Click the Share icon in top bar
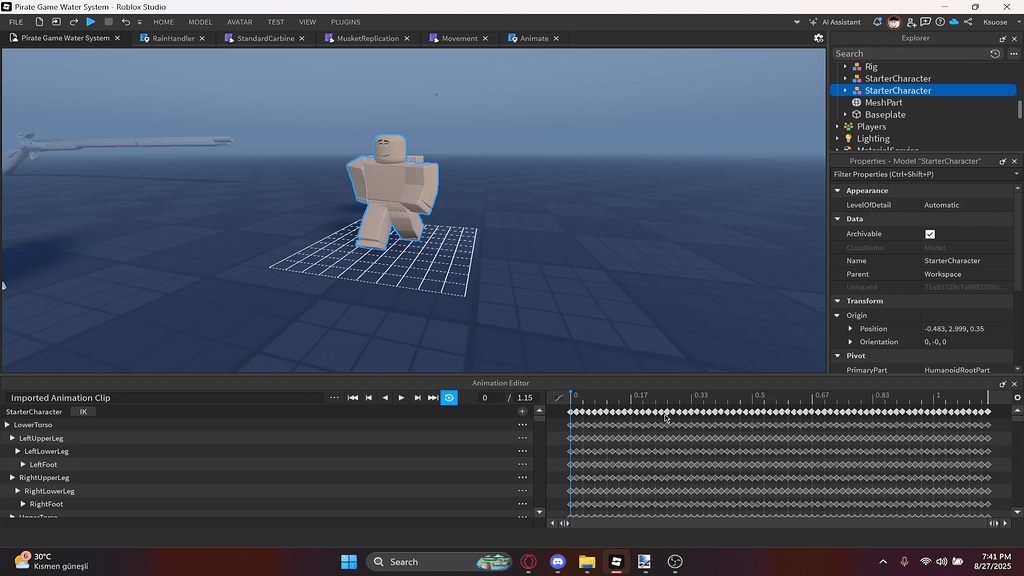 click(968, 22)
